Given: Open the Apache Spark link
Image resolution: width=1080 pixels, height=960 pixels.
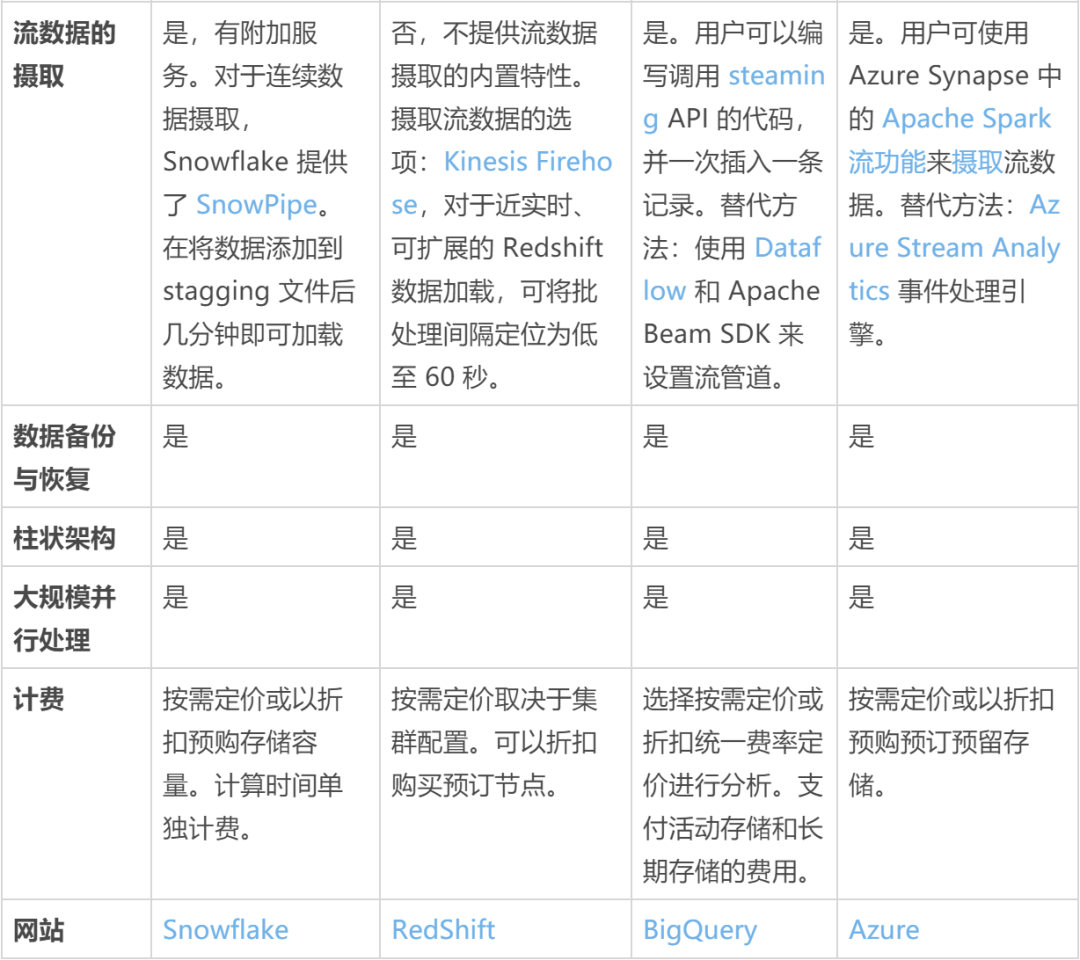Looking at the screenshot, I should click(966, 119).
